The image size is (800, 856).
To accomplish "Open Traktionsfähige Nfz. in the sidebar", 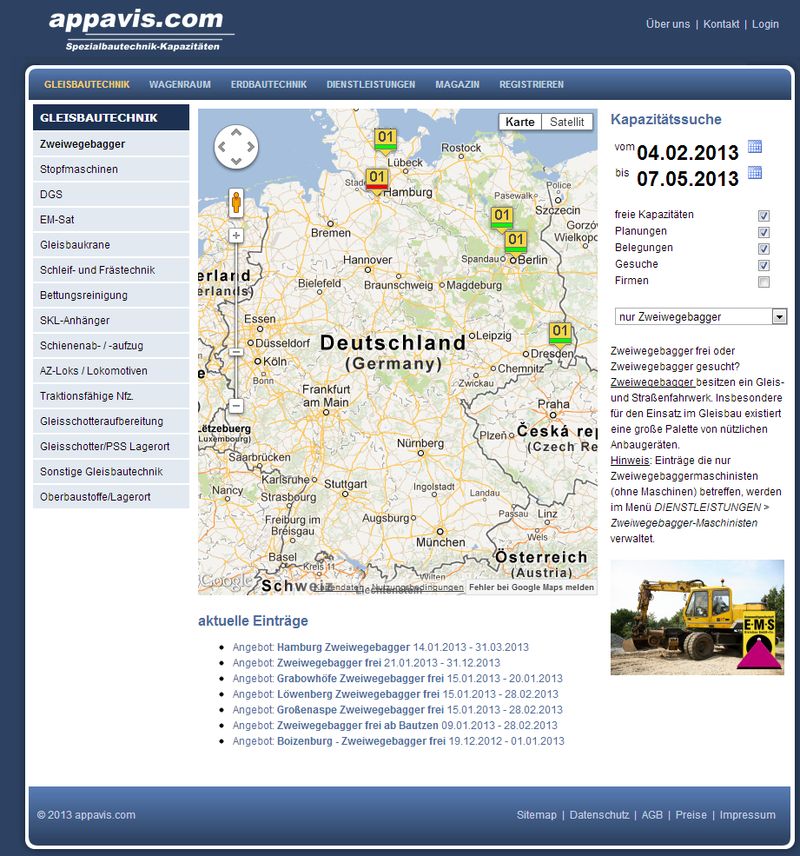I will [x=111, y=396].
